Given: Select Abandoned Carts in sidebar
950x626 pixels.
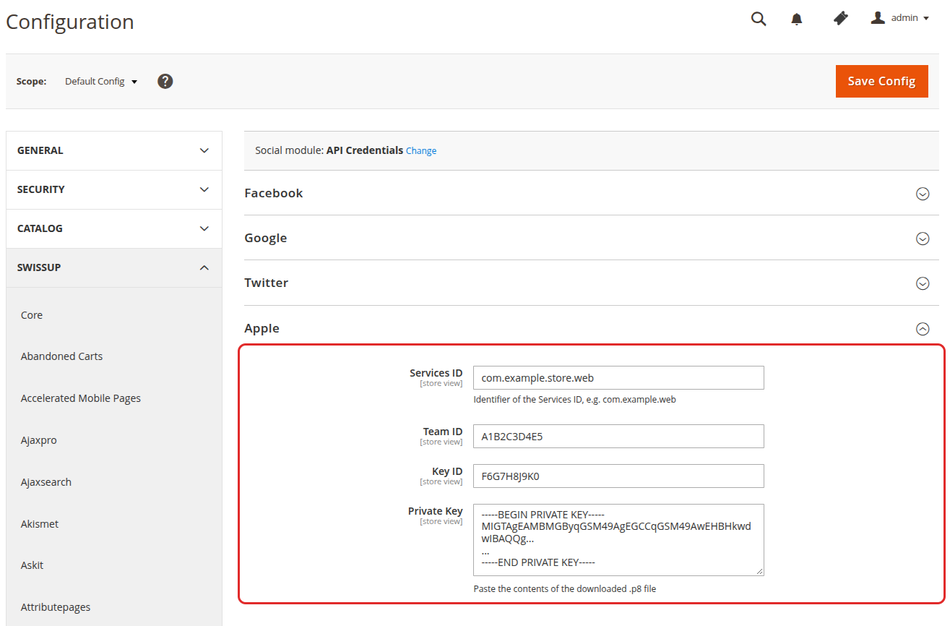Looking at the screenshot, I should 61,356.
